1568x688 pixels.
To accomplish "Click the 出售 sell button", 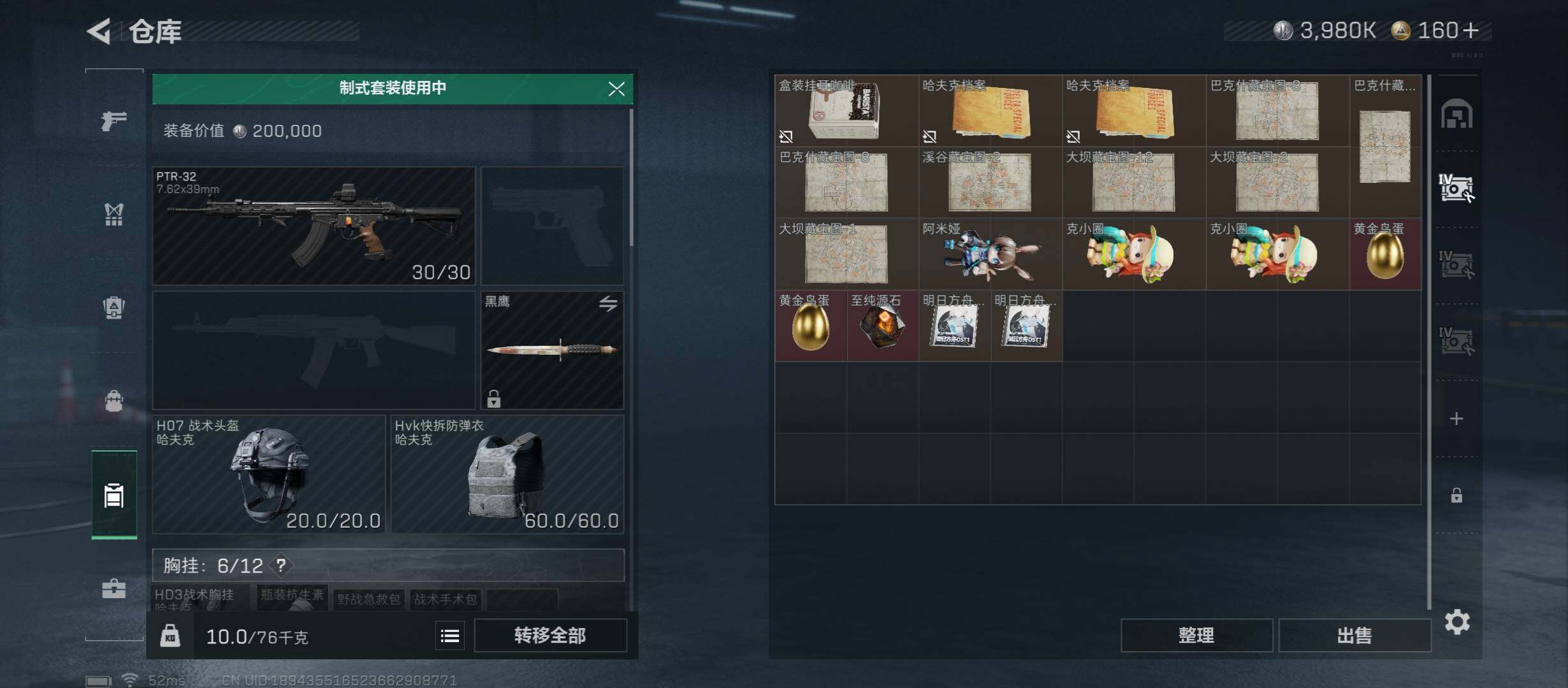I will click(x=1354, y=635).
